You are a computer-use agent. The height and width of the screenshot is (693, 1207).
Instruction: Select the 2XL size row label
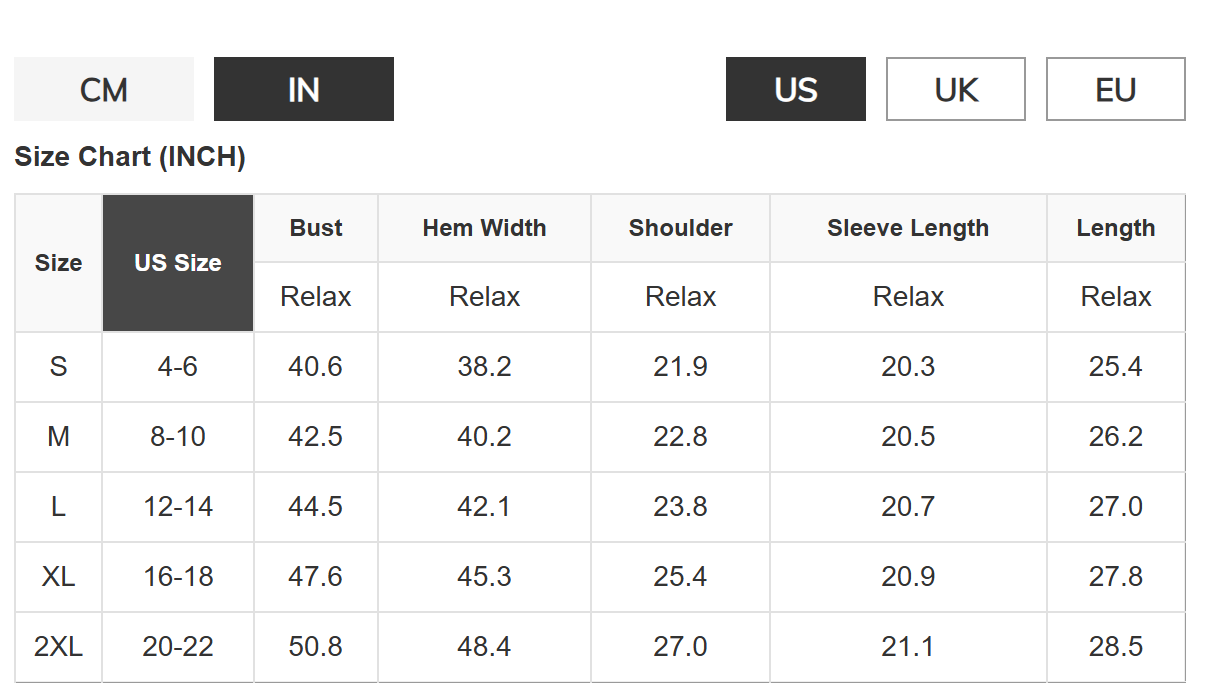pyautogui.click(x=58, y=647)
